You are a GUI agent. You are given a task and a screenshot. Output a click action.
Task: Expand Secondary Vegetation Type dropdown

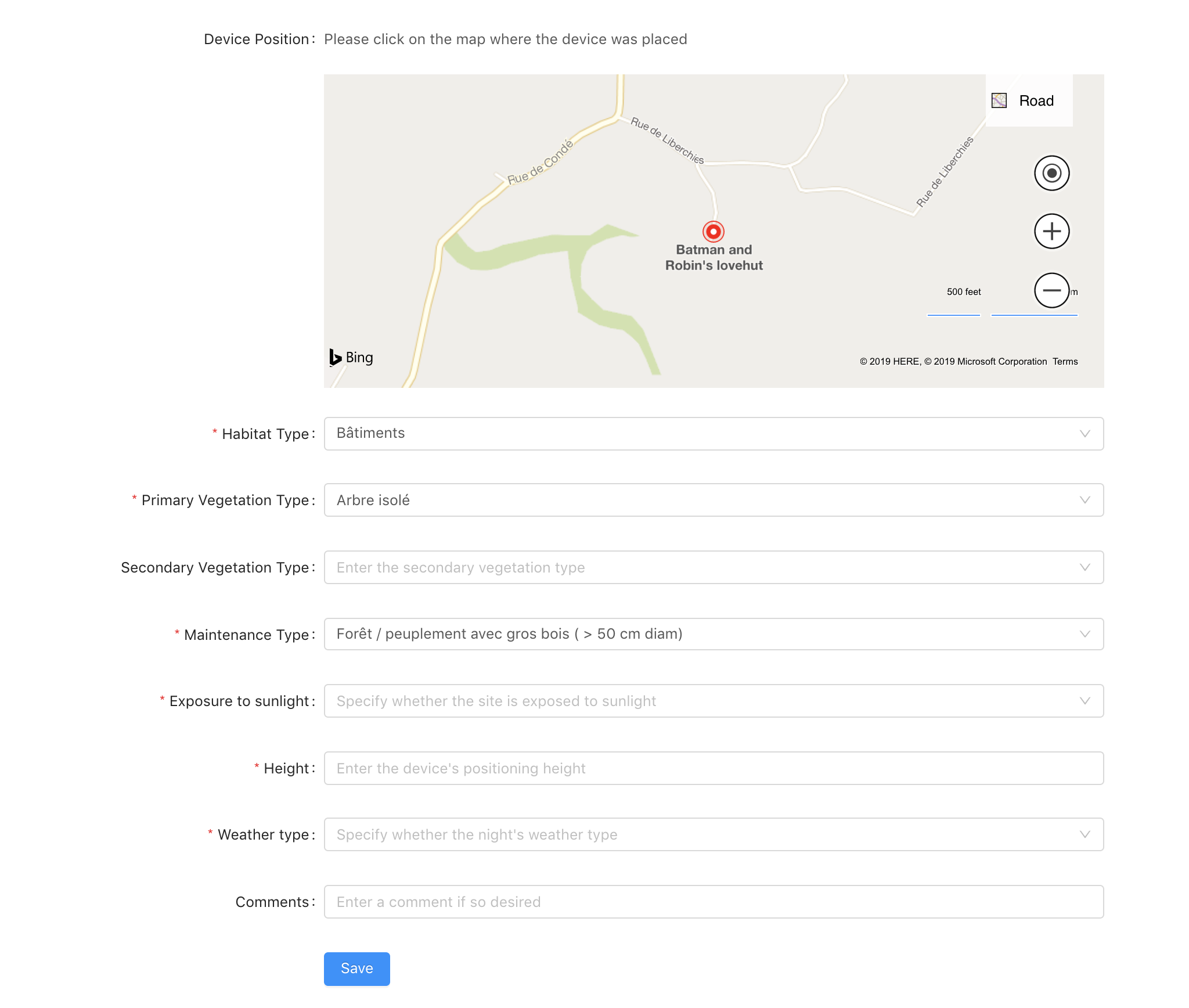[714, 567]
